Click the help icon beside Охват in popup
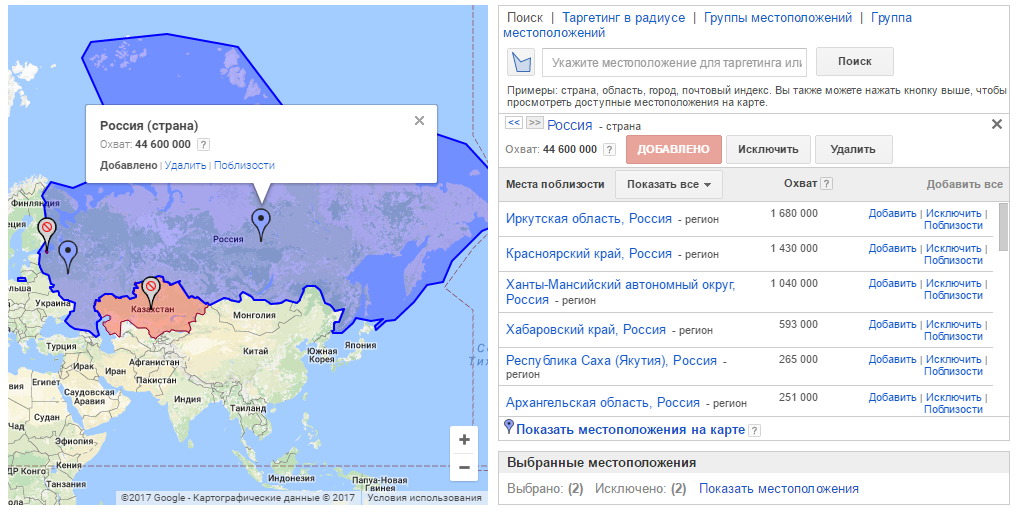The image size is (1018, 516). point(204,145)
